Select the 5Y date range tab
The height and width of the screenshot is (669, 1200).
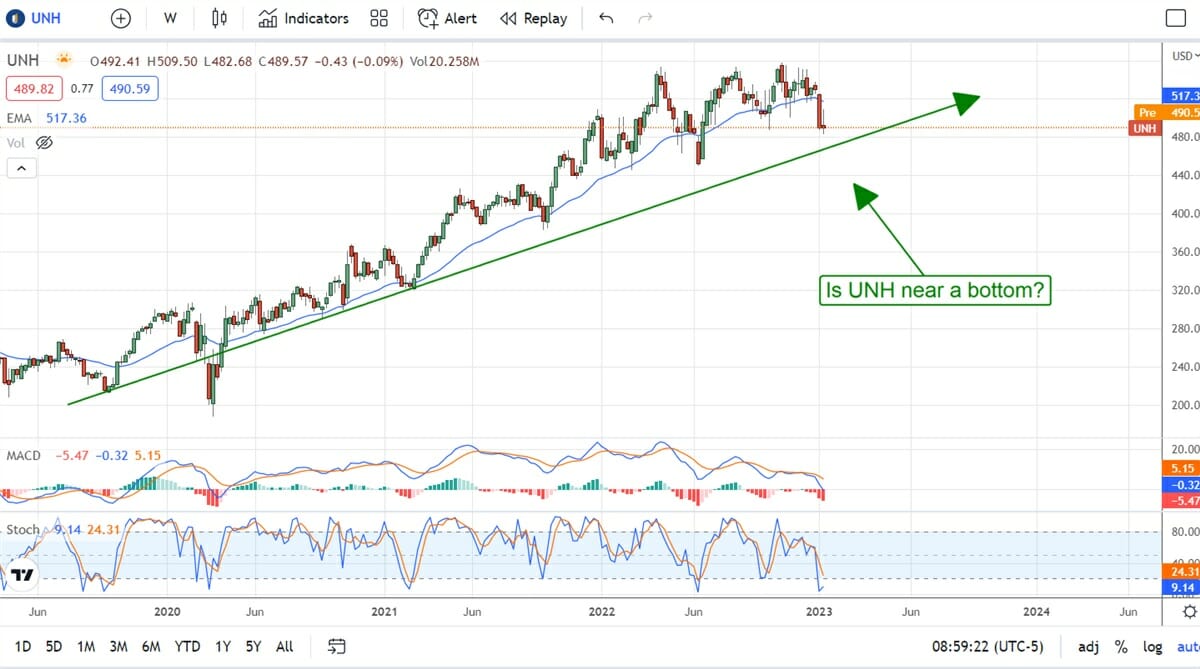point(254,646)
